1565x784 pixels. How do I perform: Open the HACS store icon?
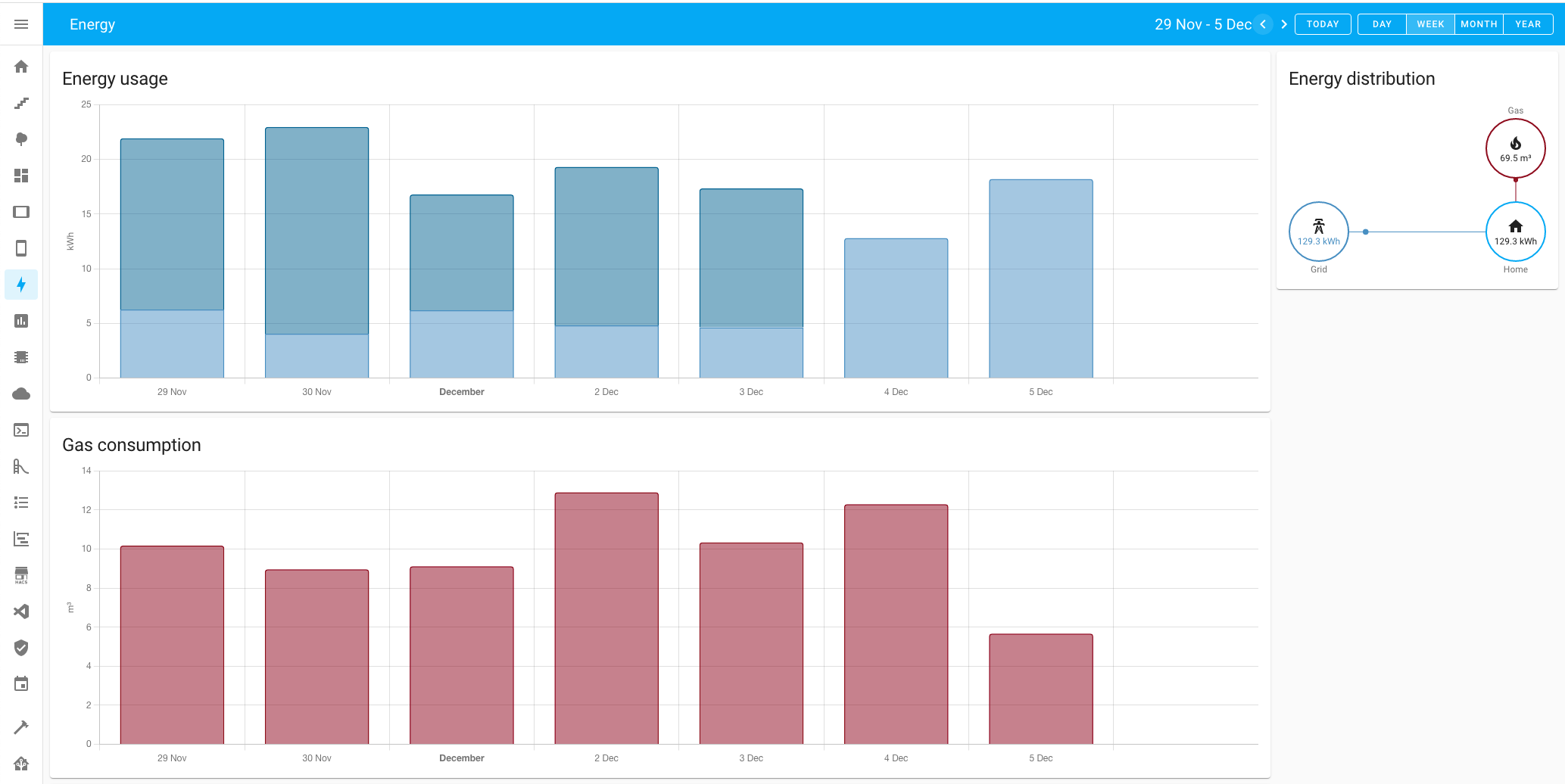tap(21, 575)
